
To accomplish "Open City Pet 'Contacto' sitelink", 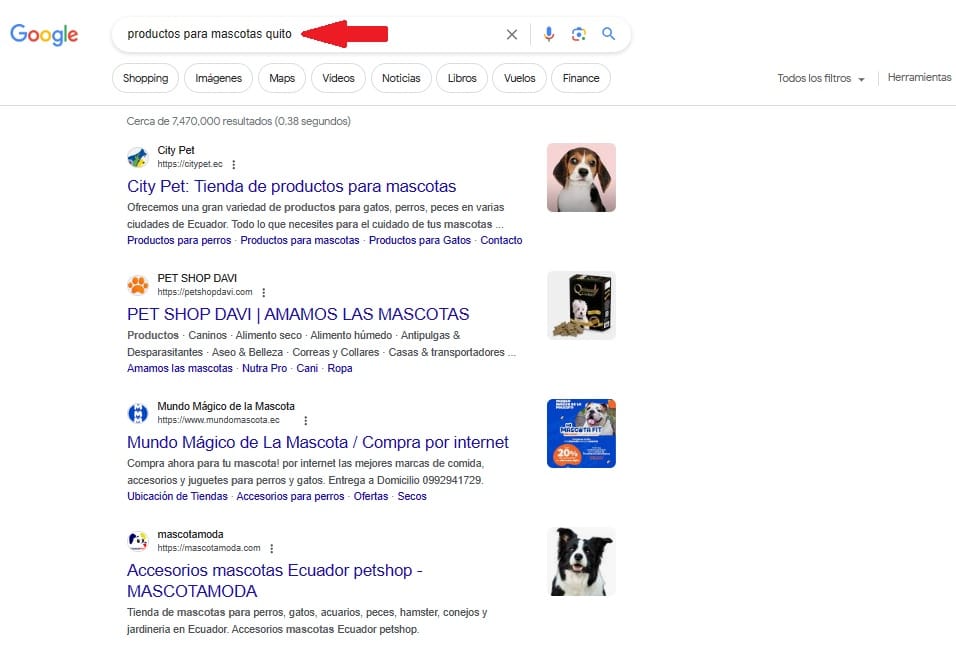I will pos(501,240).
